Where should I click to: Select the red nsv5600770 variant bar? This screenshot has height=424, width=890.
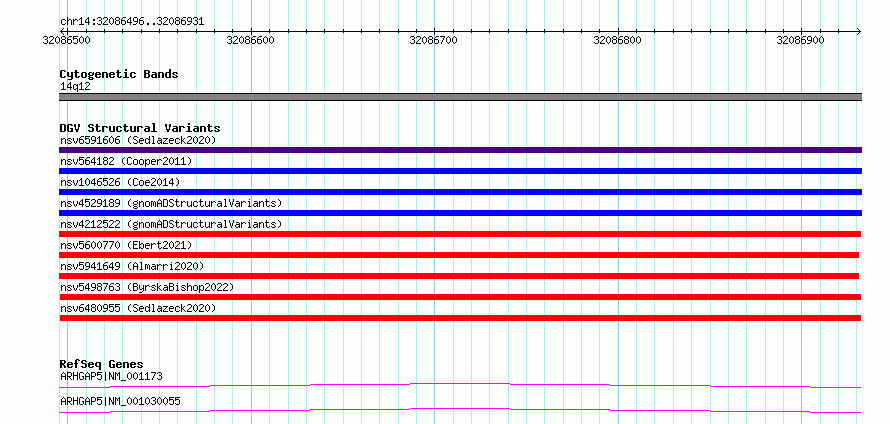(x=459, y=255)
